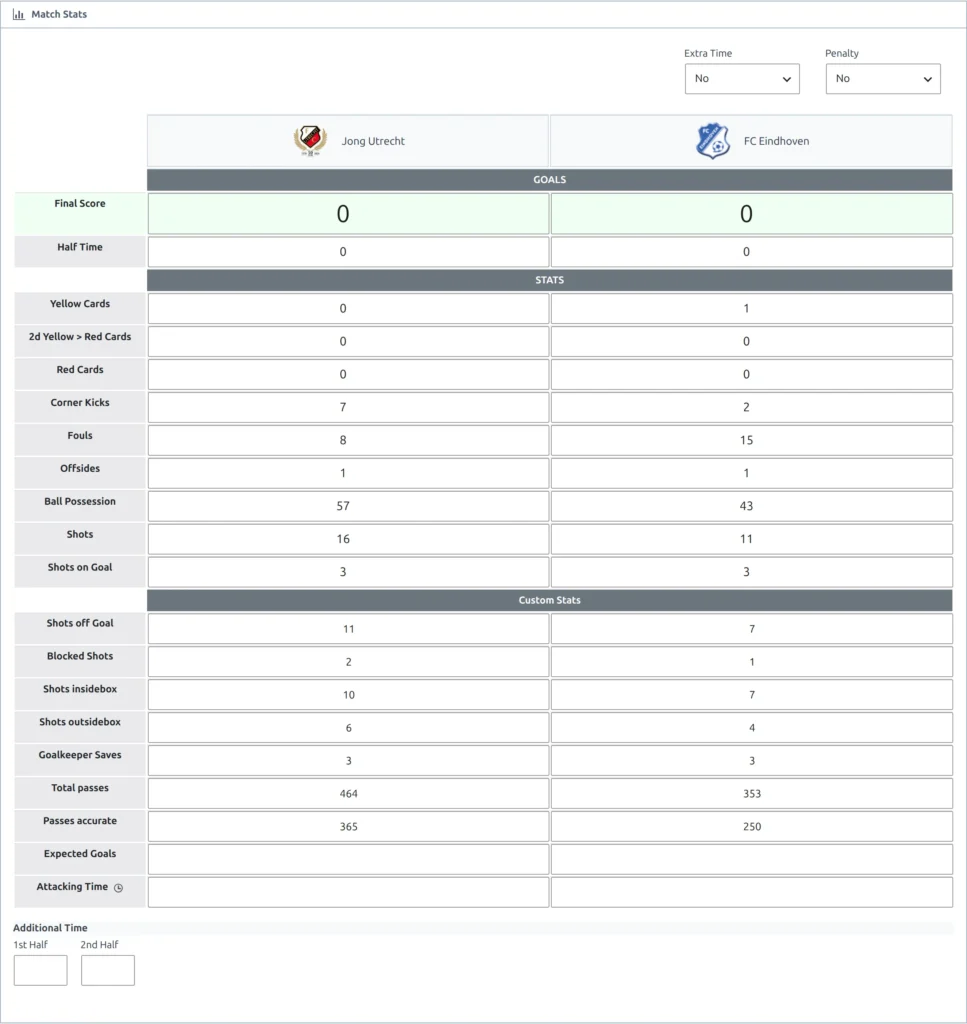
Task: Select Jong Utrecht Shots field showing 16
Action: tap(348, 539)
